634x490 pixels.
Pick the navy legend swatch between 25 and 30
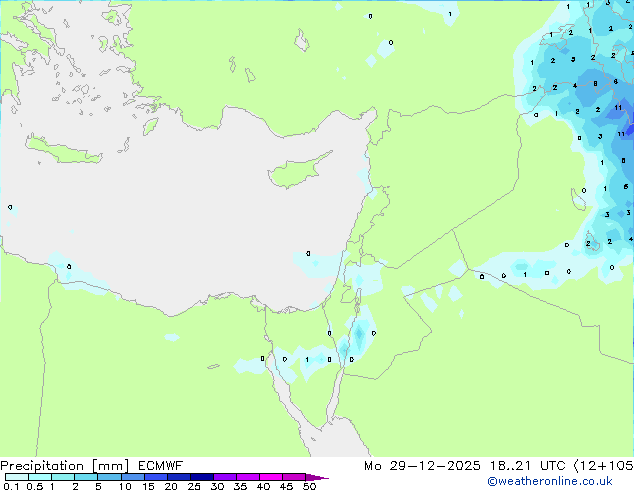click(x=202, y=477)
